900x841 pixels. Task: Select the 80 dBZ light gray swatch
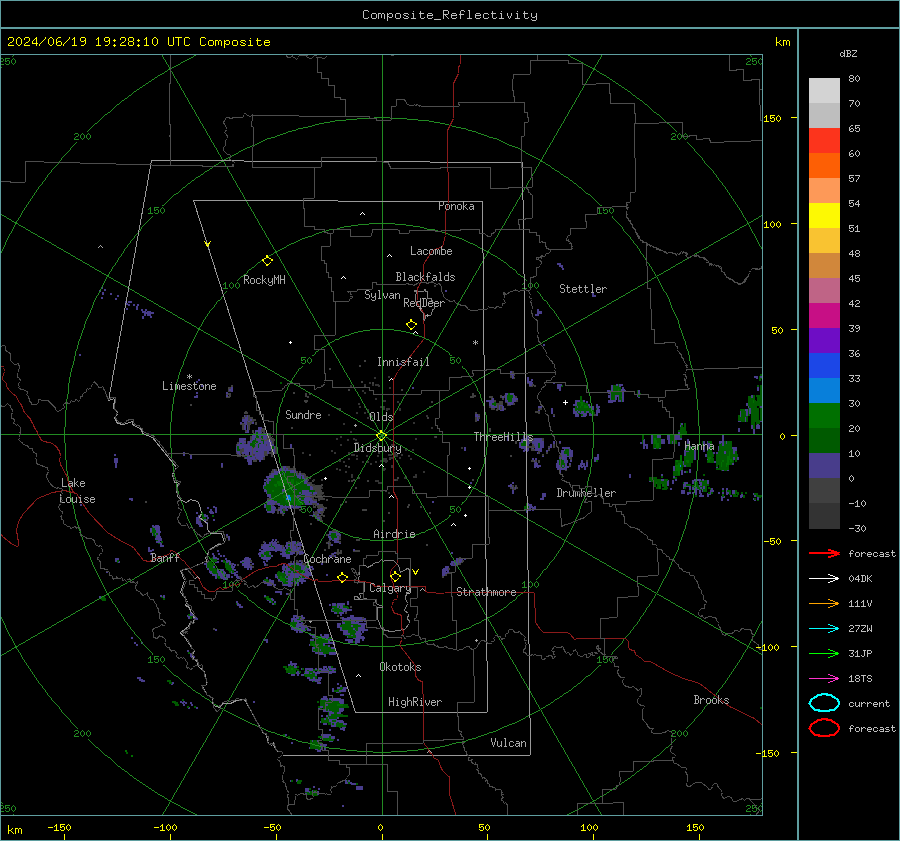tap(824, 90)
